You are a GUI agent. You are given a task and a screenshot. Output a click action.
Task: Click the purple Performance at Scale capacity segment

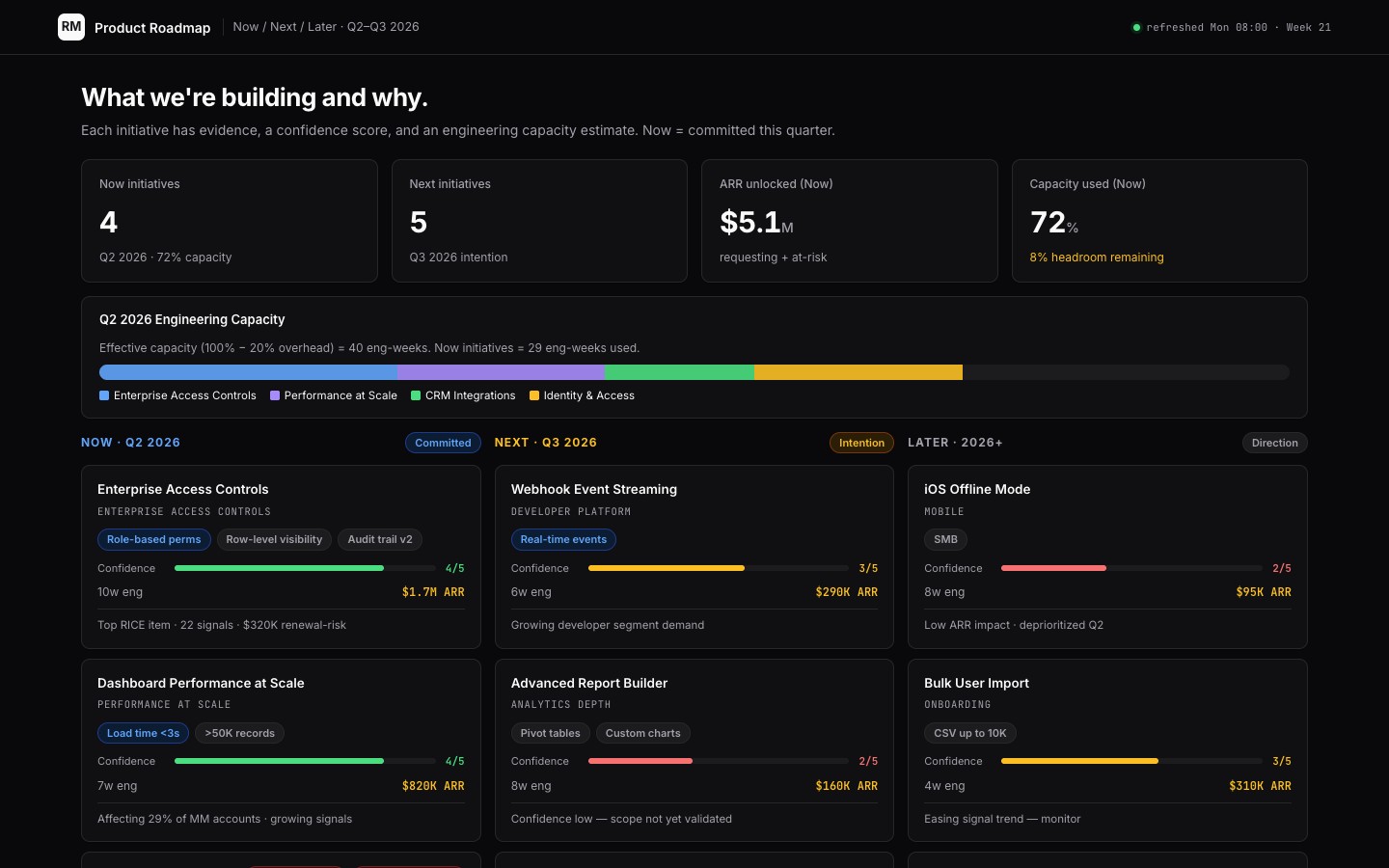[501, 372]
